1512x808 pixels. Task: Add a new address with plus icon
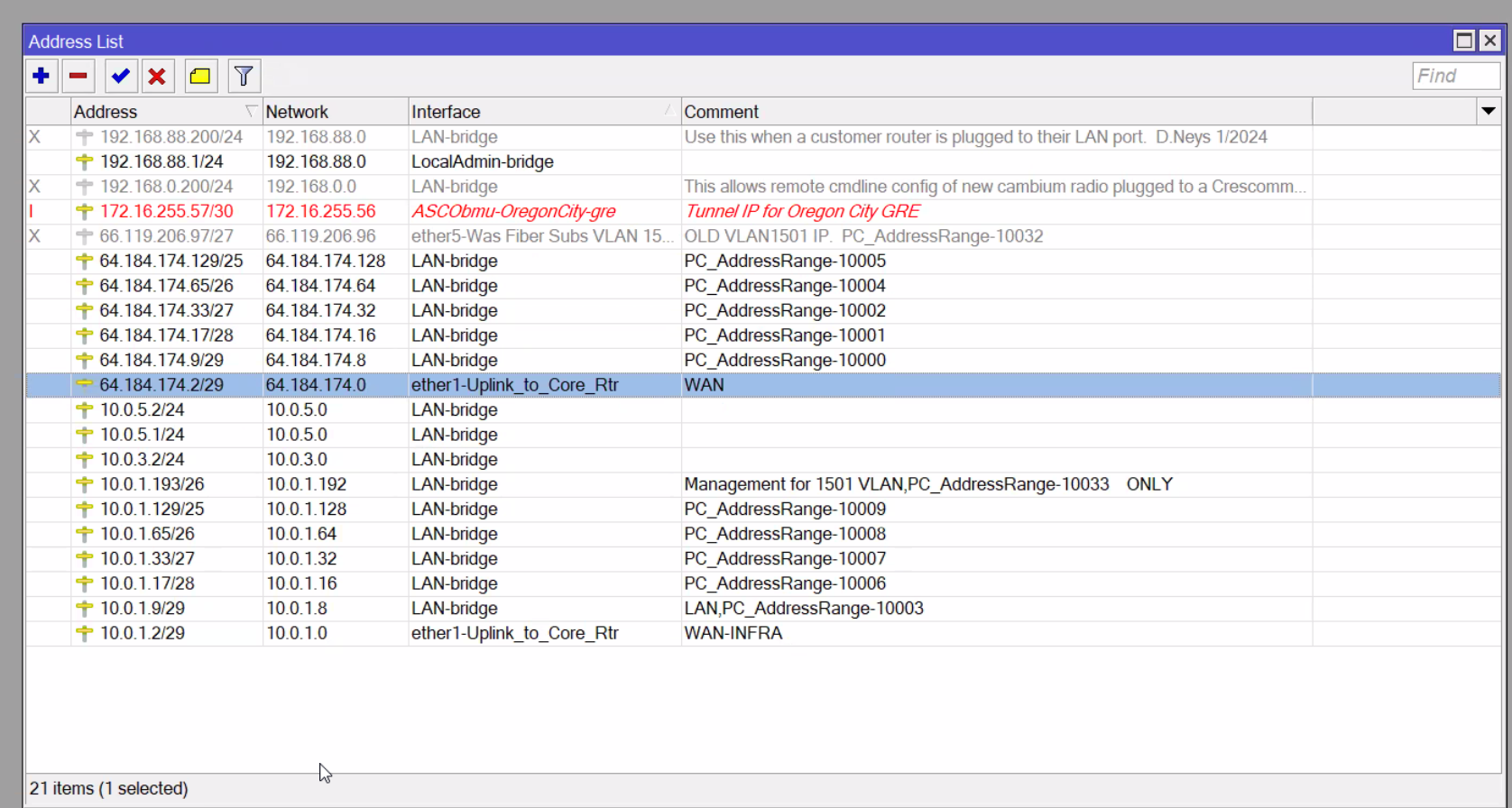pos(41,77)
